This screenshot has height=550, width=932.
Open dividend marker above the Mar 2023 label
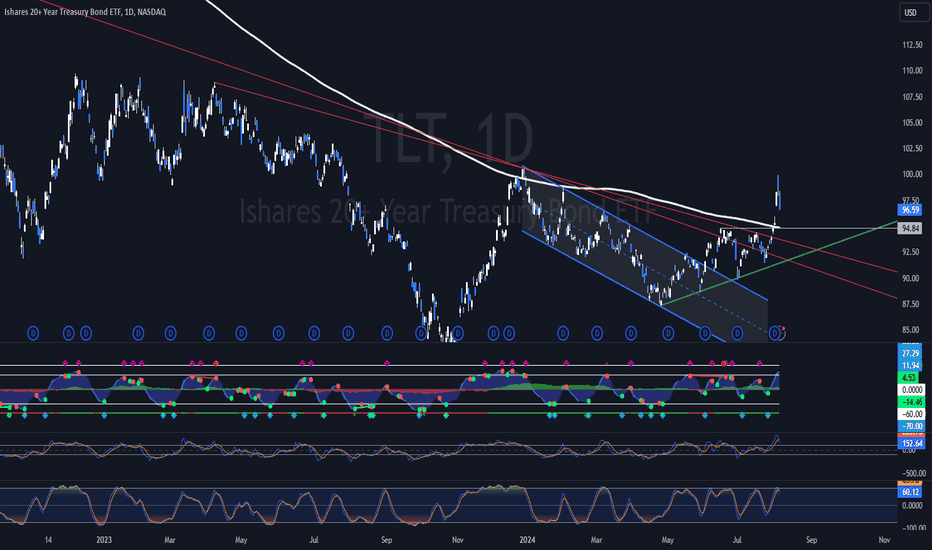[x=170, y=334]
